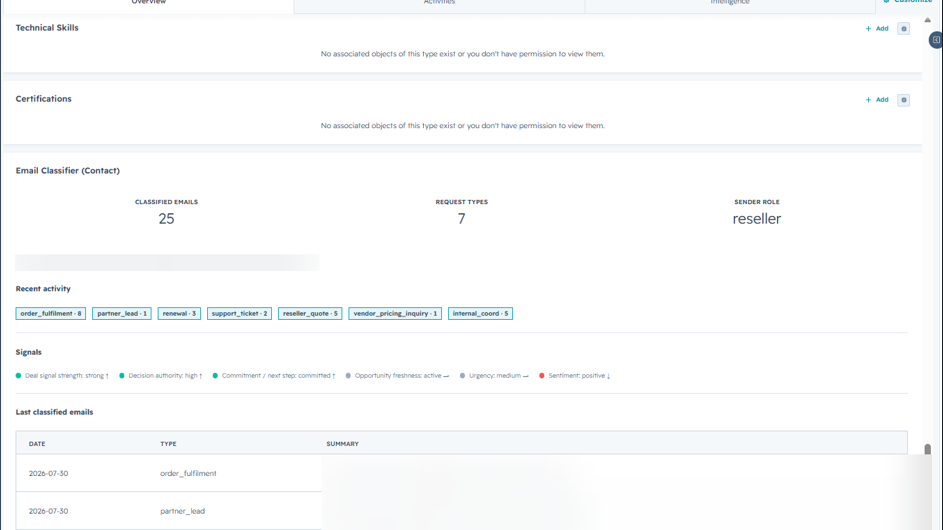
Task: Select the reseller_quote · 5 tag
Action: pos(310,313)
